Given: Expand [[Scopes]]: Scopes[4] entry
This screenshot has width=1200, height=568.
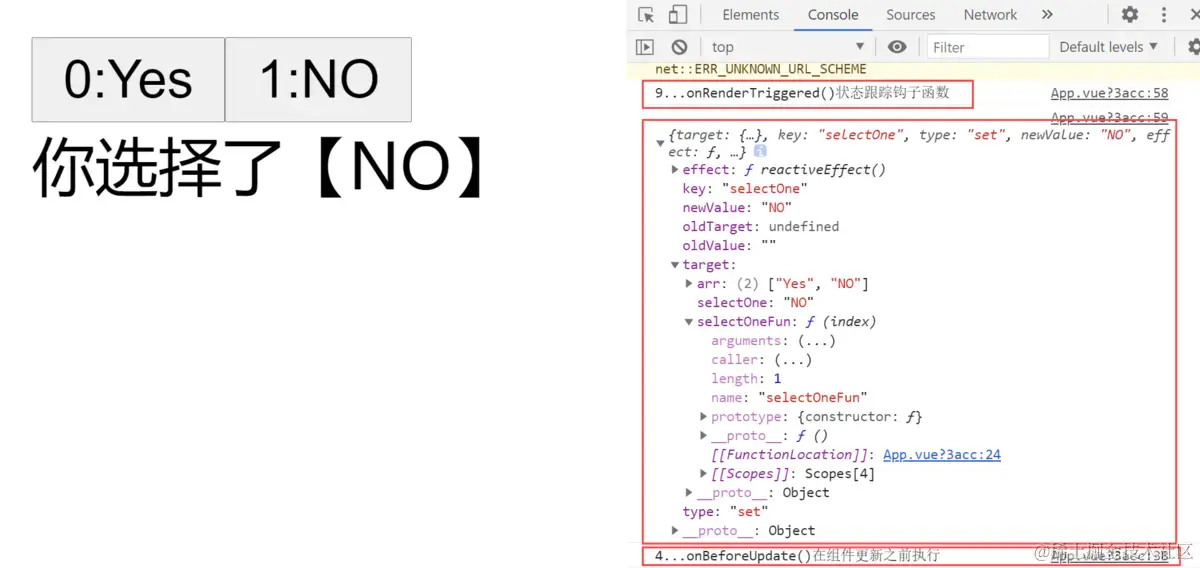Looking at the screenshot, I should [x=704, y=474].
